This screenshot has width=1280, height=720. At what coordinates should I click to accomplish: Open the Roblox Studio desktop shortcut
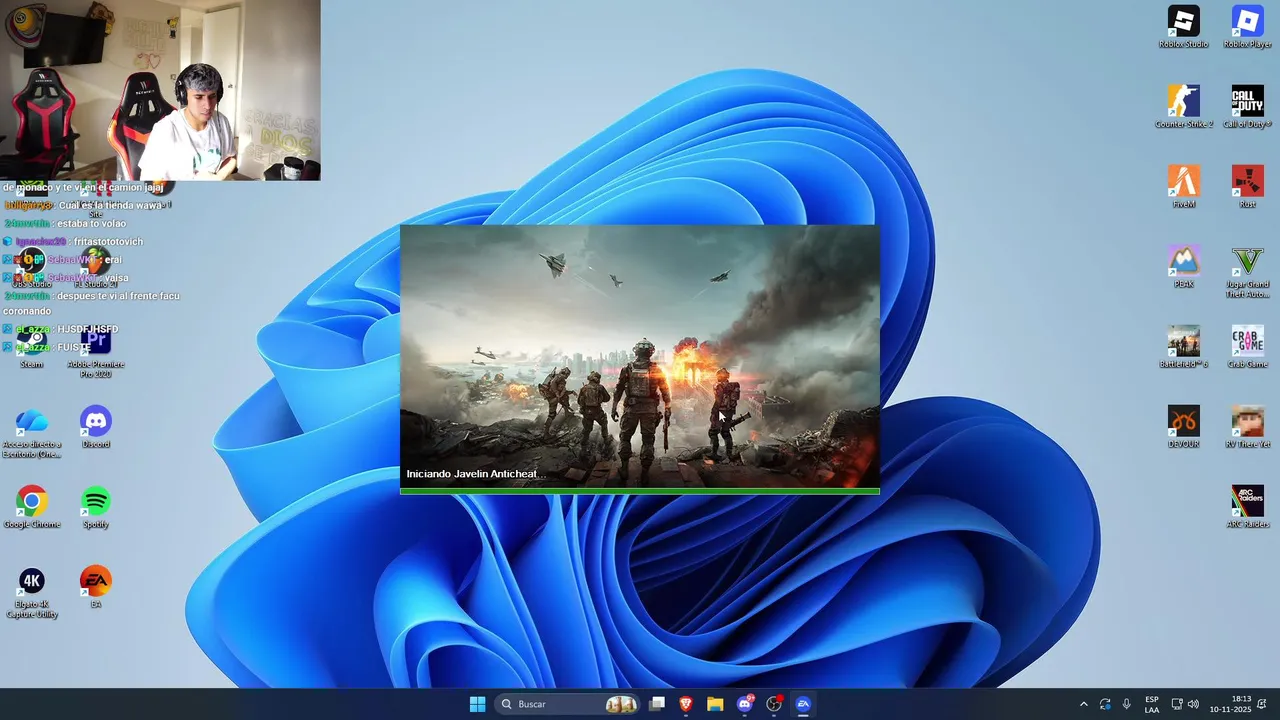pyautogui.click(x=1183, y=27)
